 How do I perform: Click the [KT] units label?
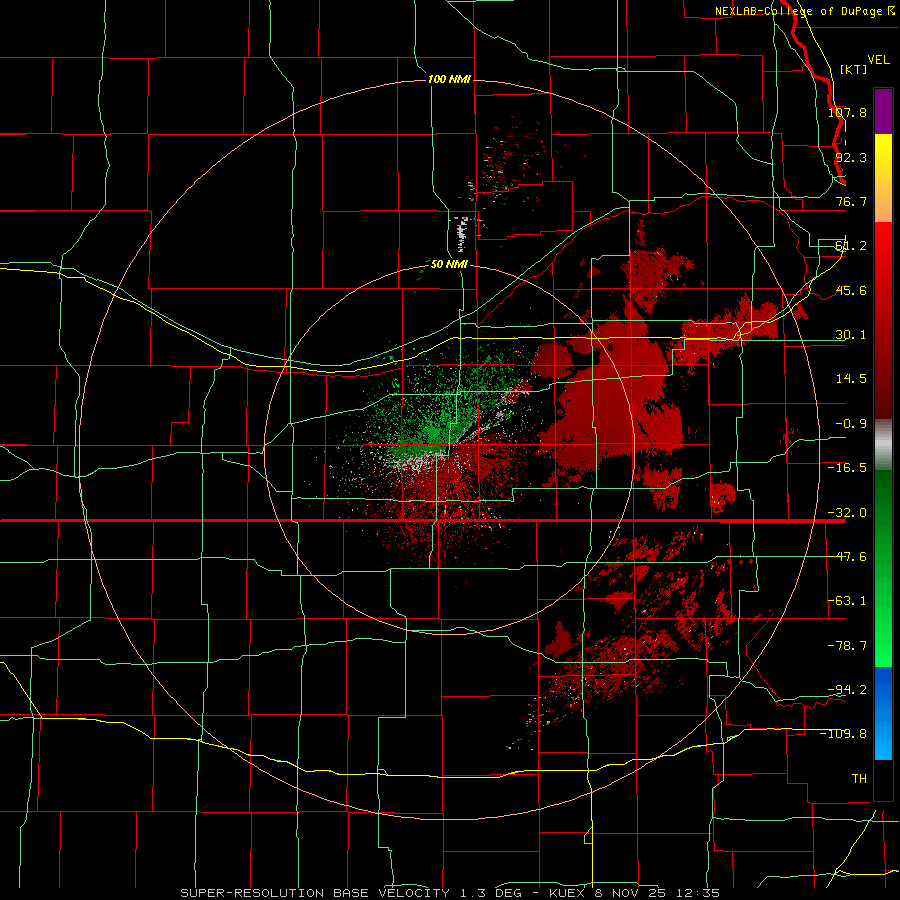click(854, 69)
